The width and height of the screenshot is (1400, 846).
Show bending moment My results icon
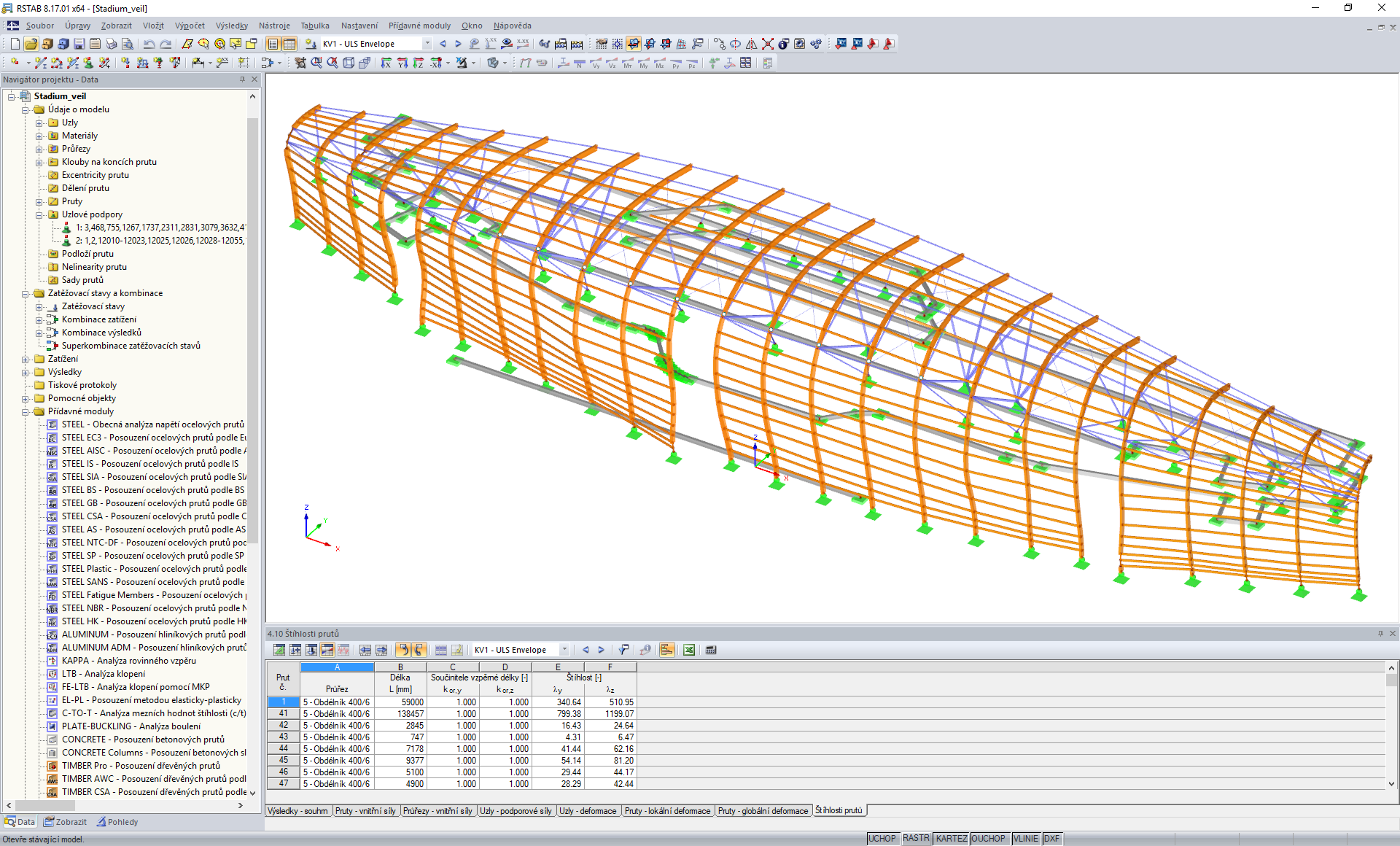point(643,63)
